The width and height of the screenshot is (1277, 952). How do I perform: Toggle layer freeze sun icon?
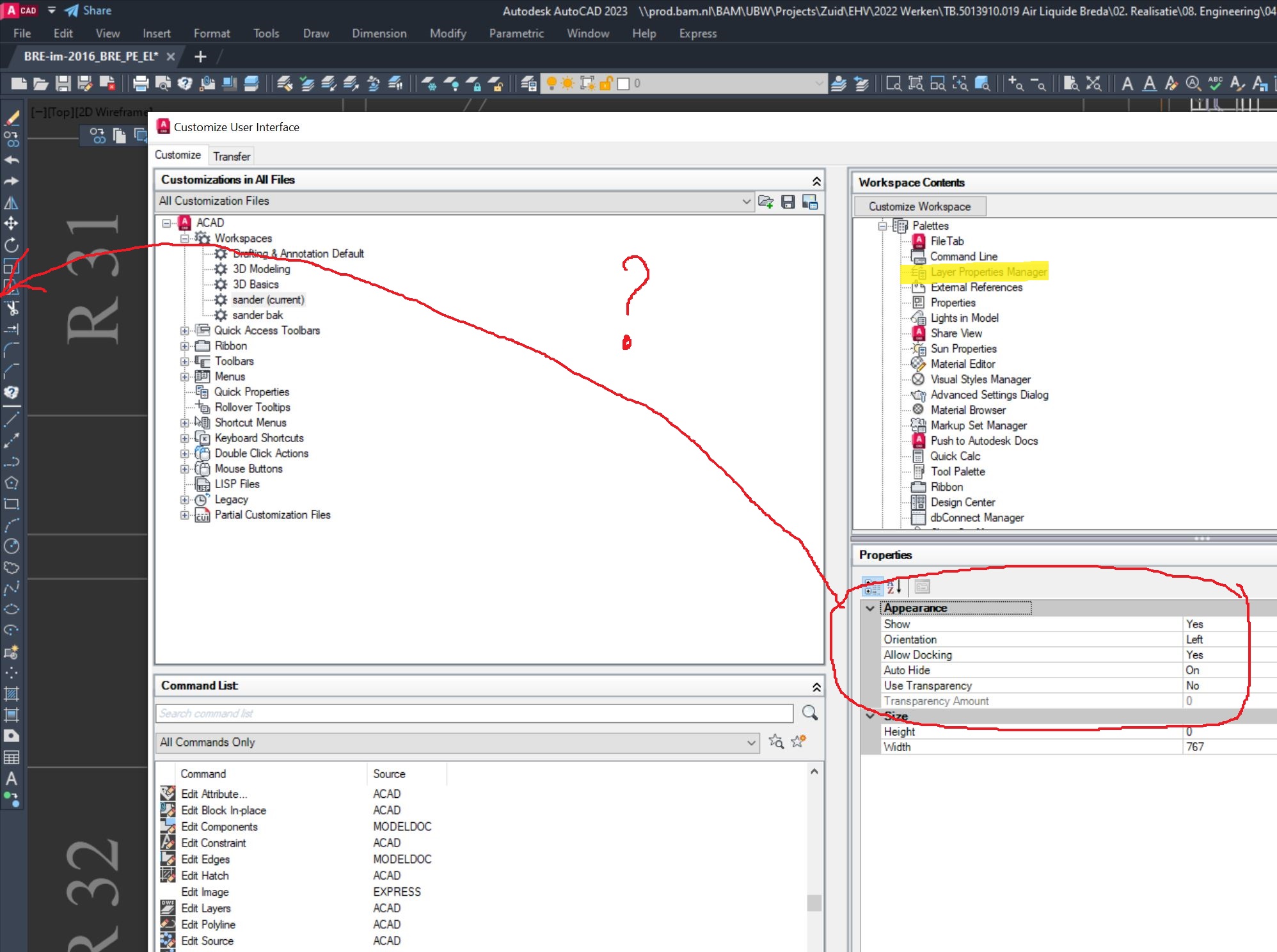point(568,83)
